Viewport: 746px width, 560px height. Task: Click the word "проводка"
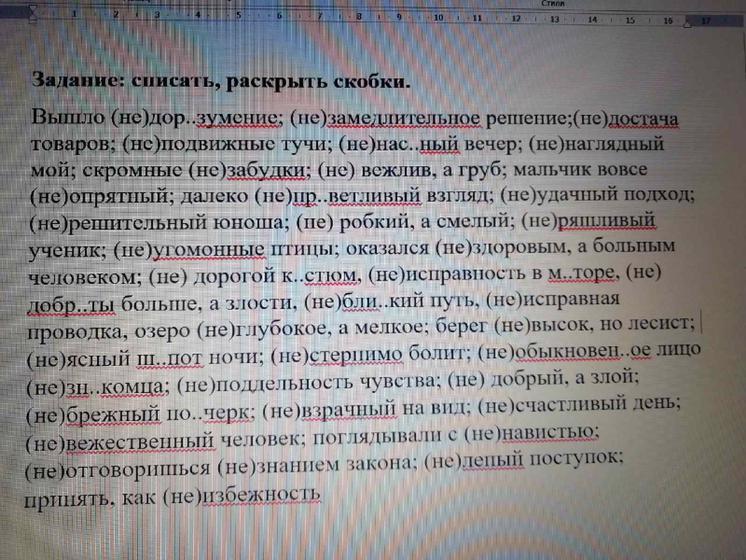point(77,332)
